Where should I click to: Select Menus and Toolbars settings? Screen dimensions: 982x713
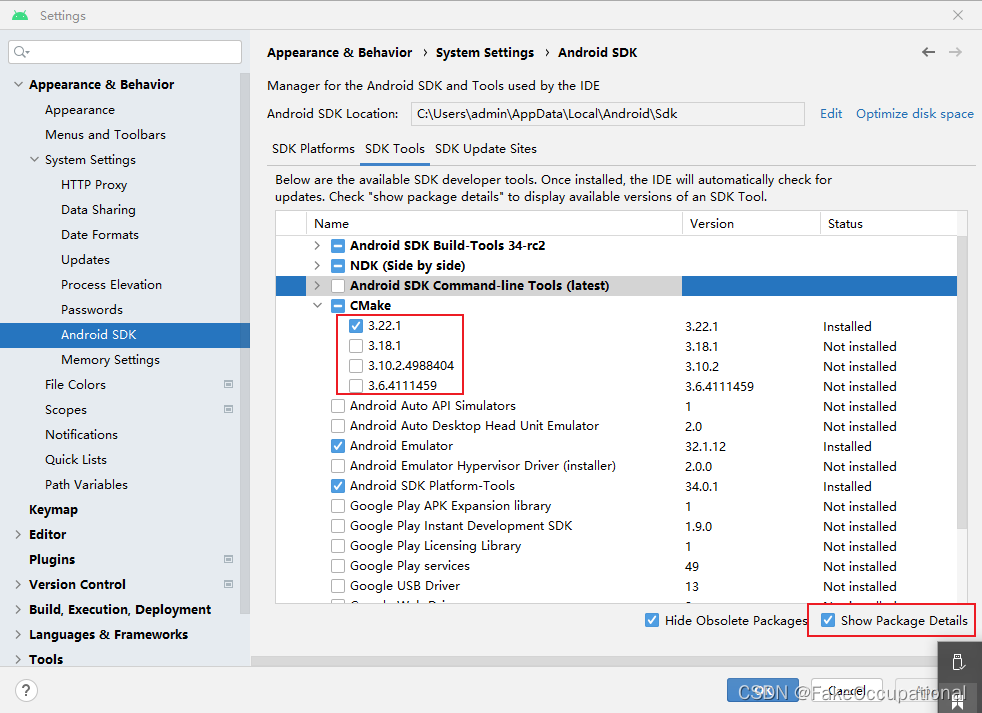pos(105,135)
